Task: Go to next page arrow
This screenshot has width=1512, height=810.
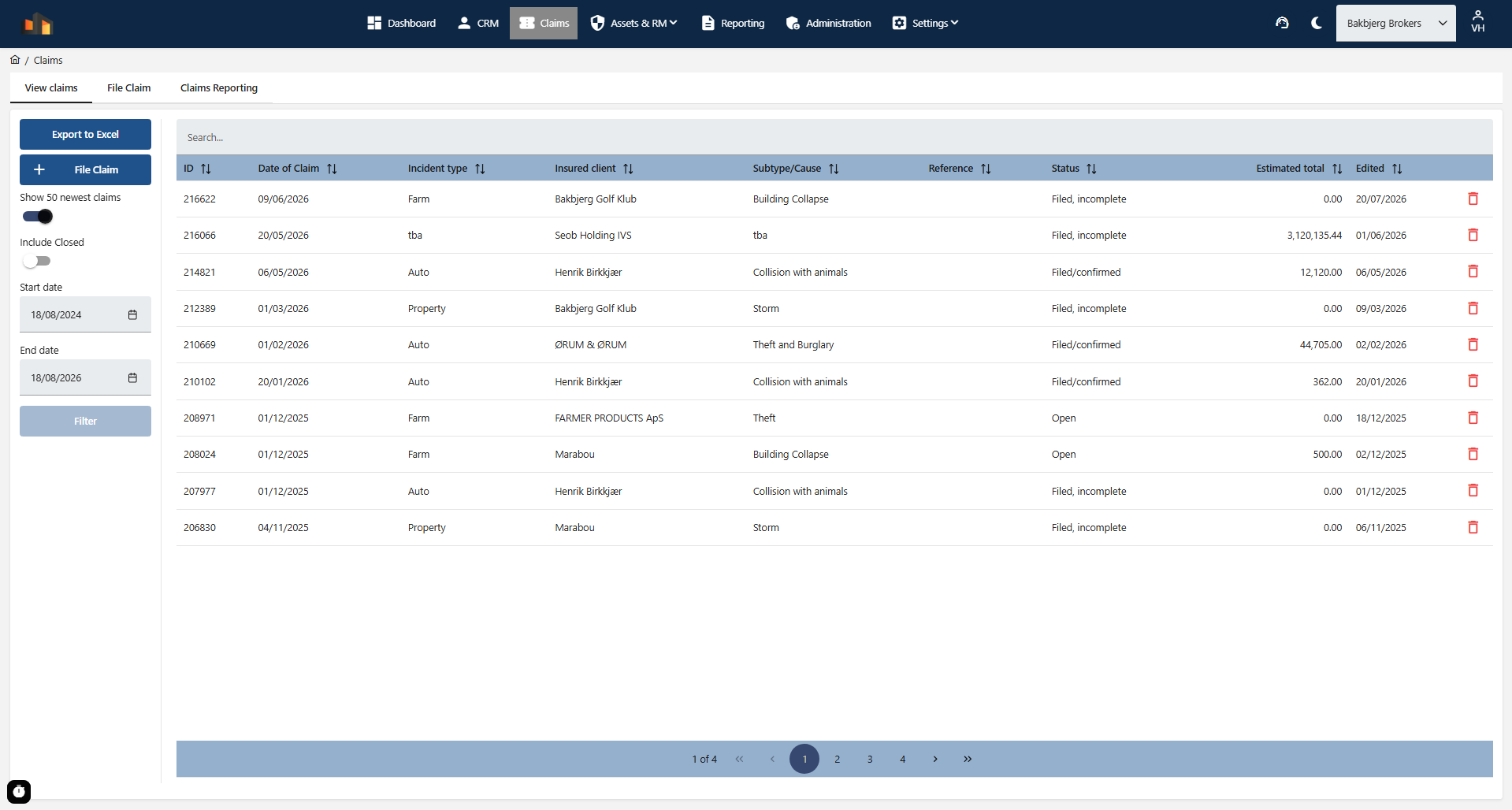Action: 935,759
